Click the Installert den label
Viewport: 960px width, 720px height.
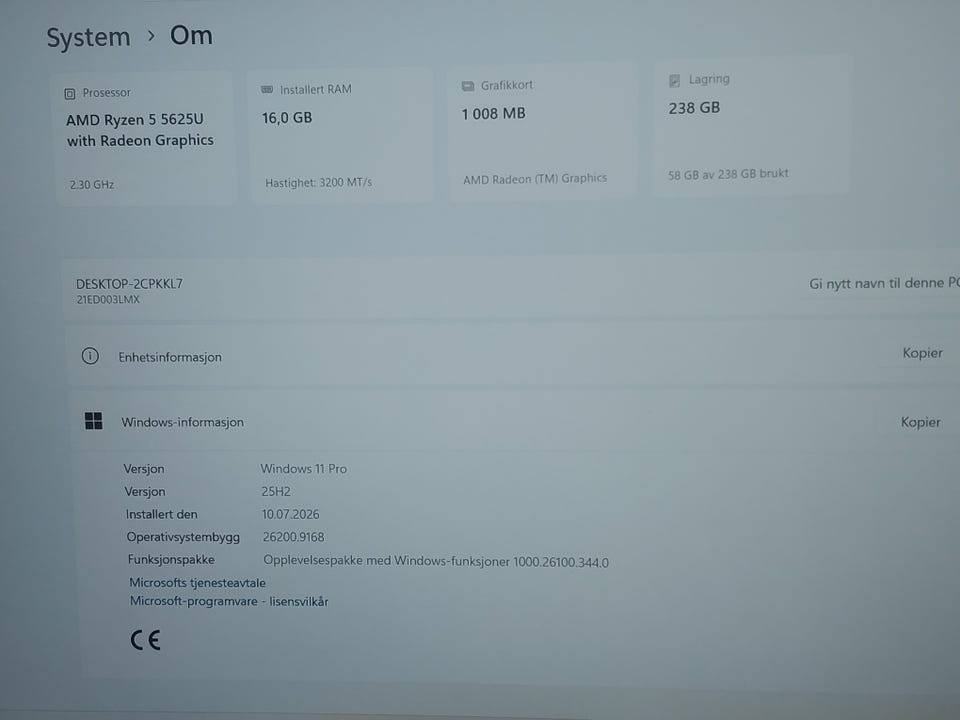162,514
